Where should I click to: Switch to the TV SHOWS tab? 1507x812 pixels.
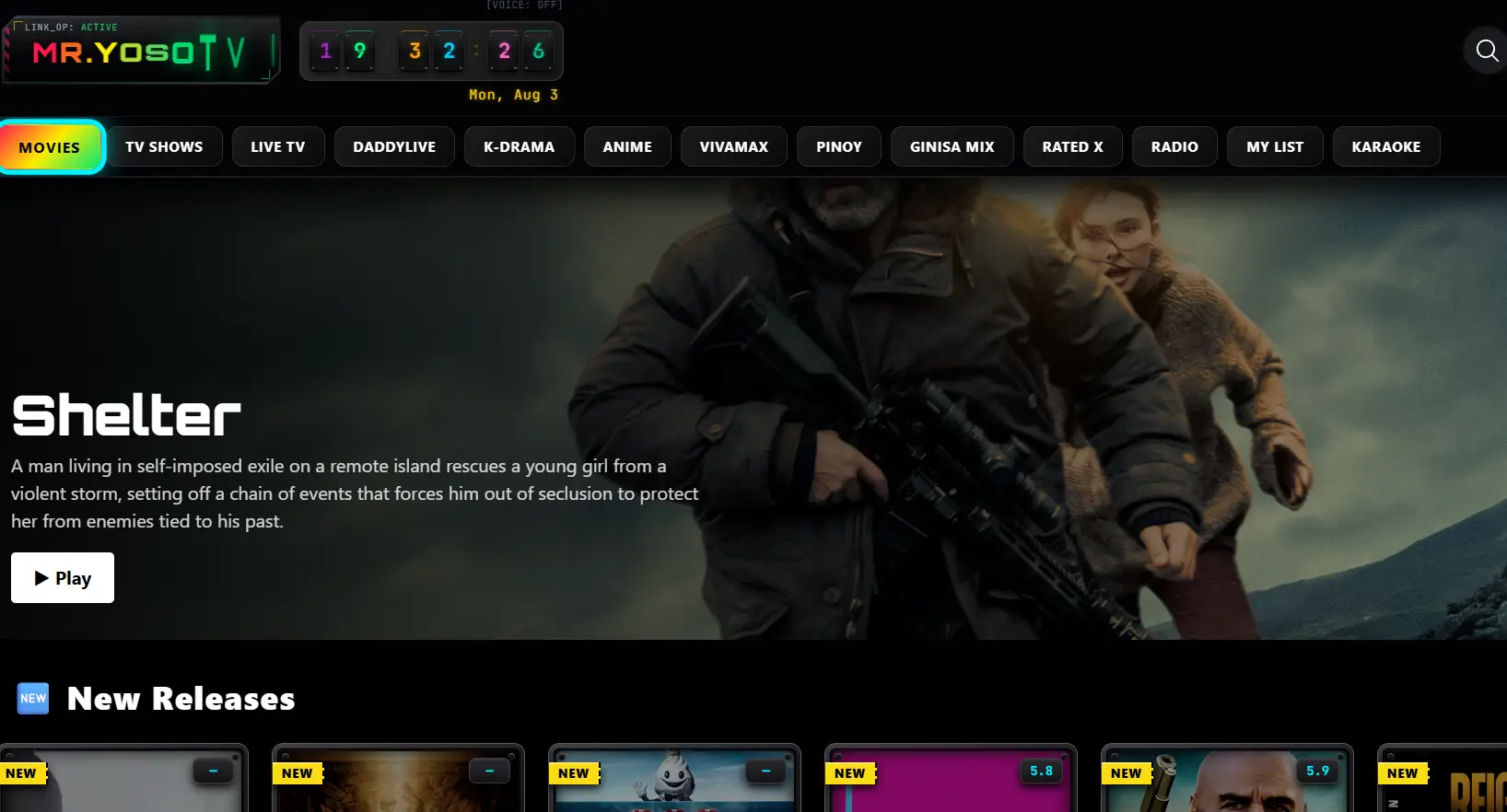pos(164,146)
